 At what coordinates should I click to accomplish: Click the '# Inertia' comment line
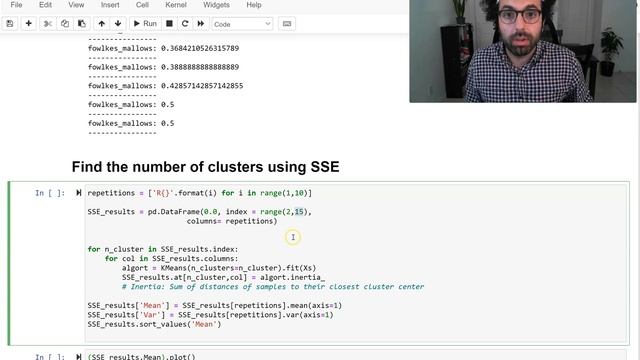273,287
